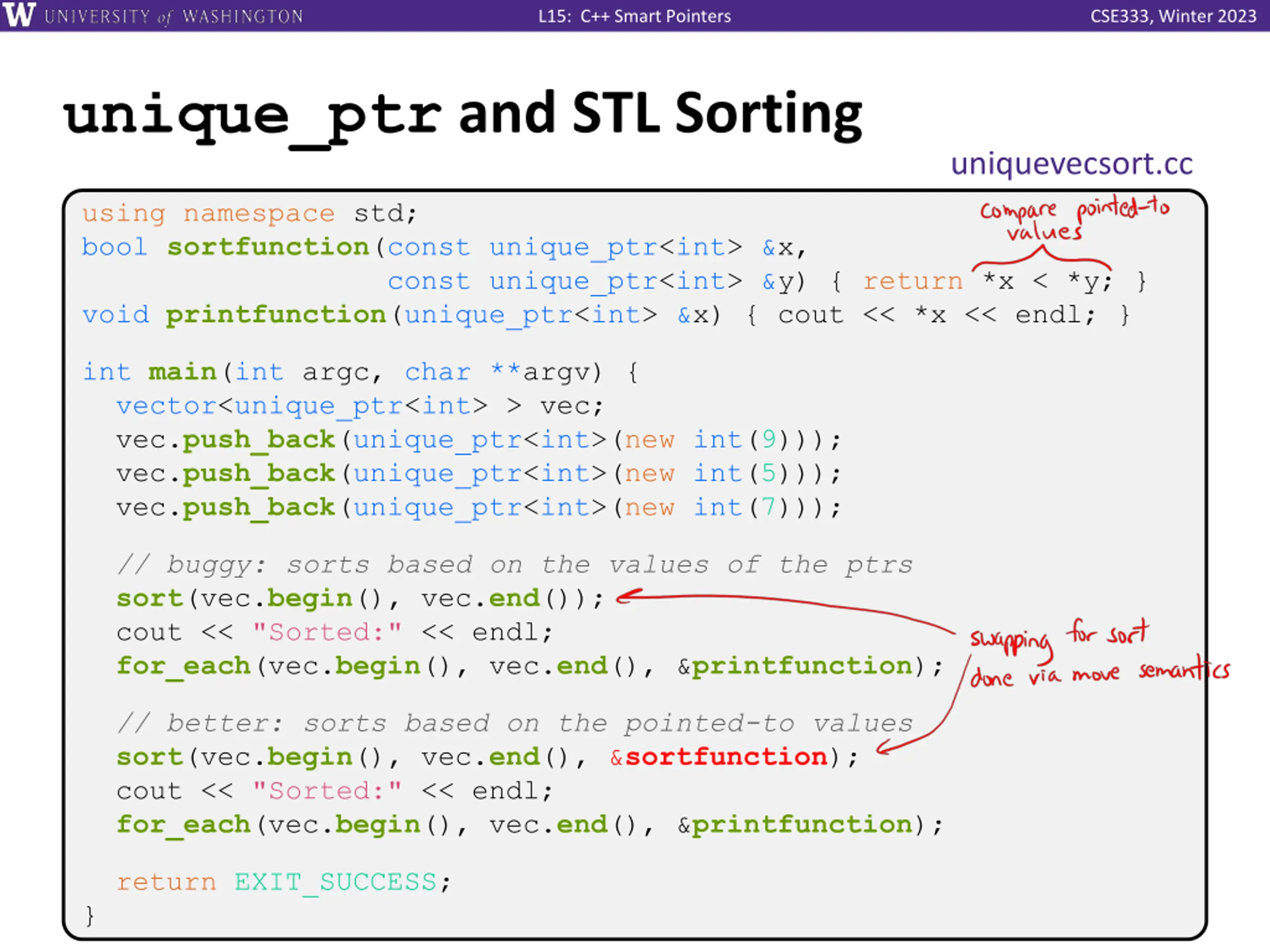Click the 'using namespace std;' code line
This screenshot has height=952, width=1270.
click(249, 214)
